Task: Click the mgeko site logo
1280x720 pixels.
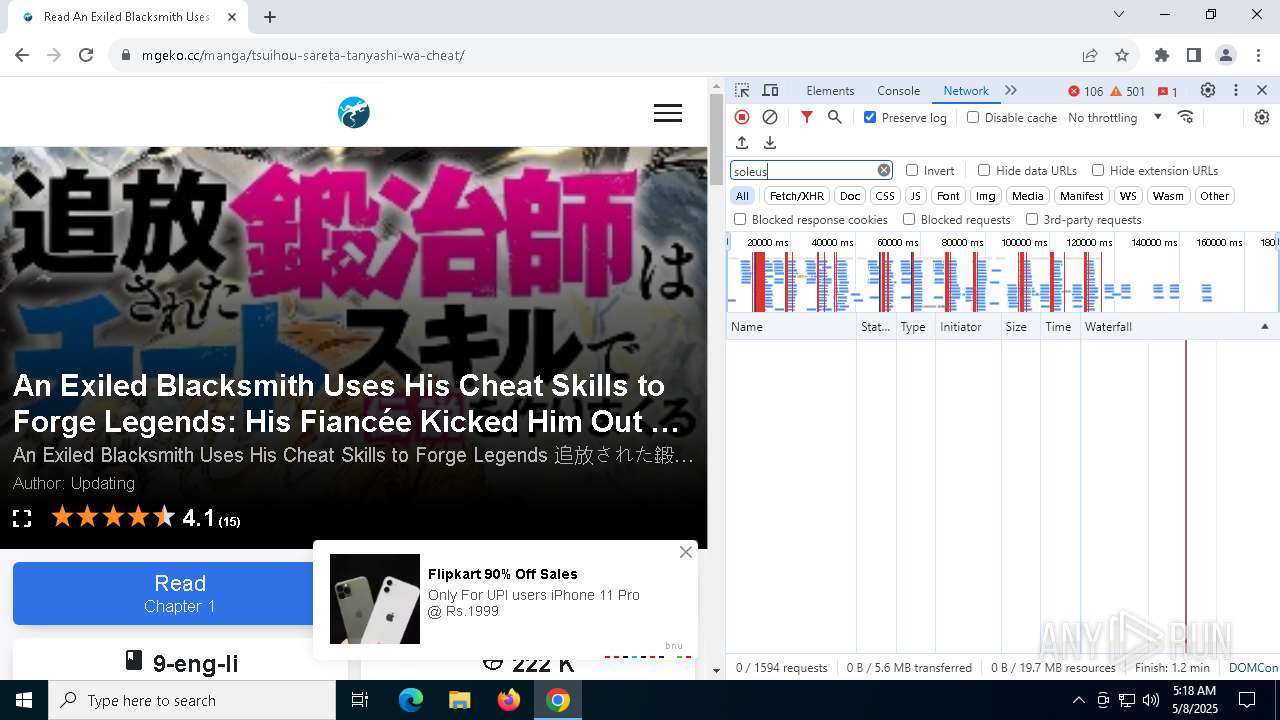Action: [x=354, y=113]
